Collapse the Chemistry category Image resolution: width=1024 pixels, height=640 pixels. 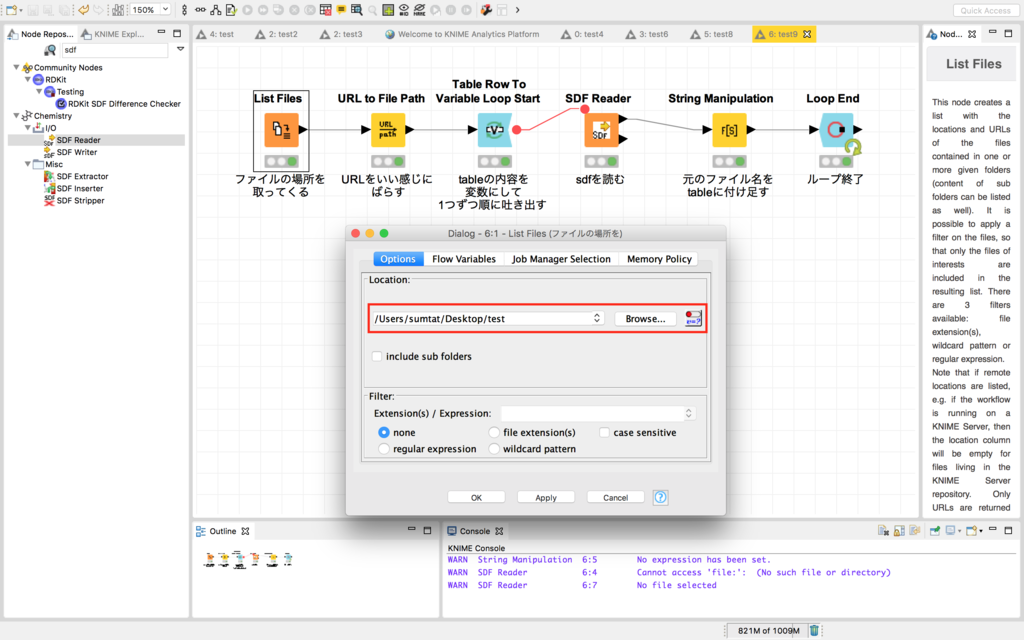pyautogui.click(x=16, y=116)
